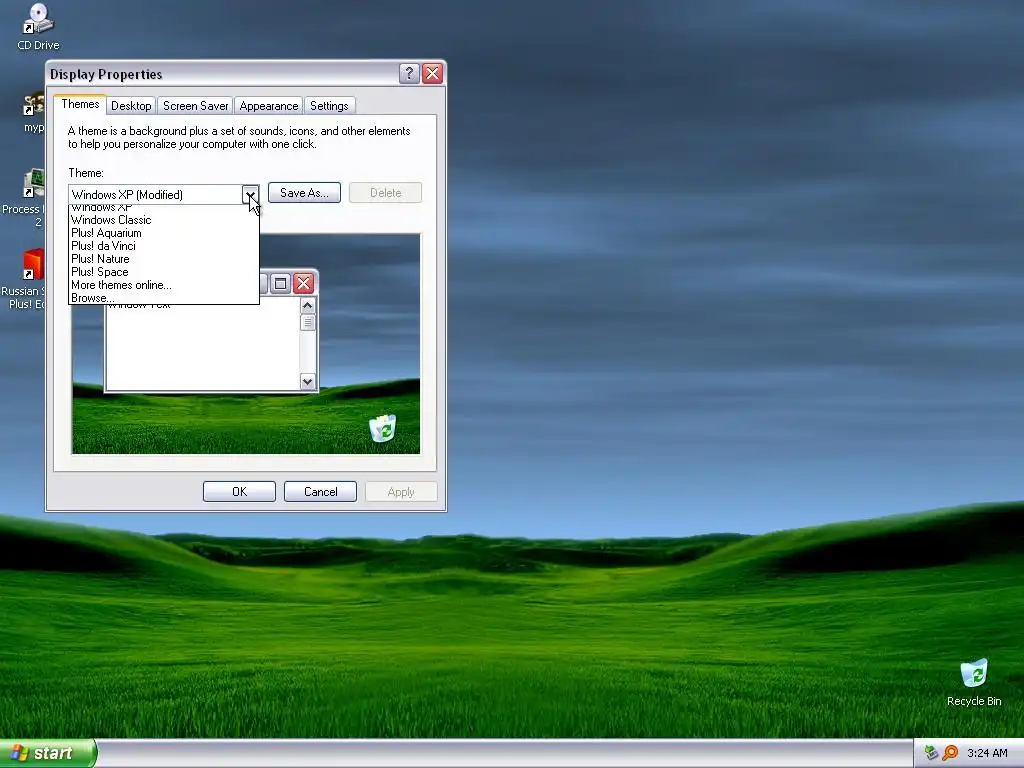Click the preview window's maximize icon
This screenshot has height=768, width=1024.
point(280,283)
